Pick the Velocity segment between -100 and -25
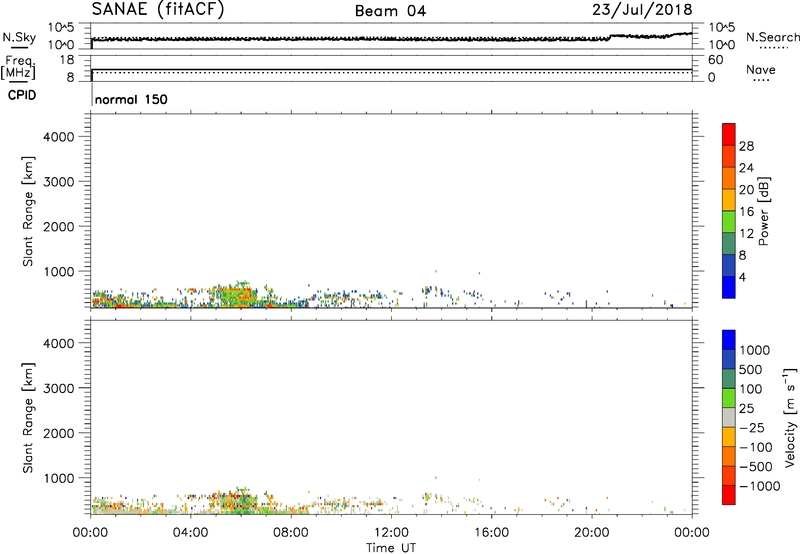 click(729, 437)
